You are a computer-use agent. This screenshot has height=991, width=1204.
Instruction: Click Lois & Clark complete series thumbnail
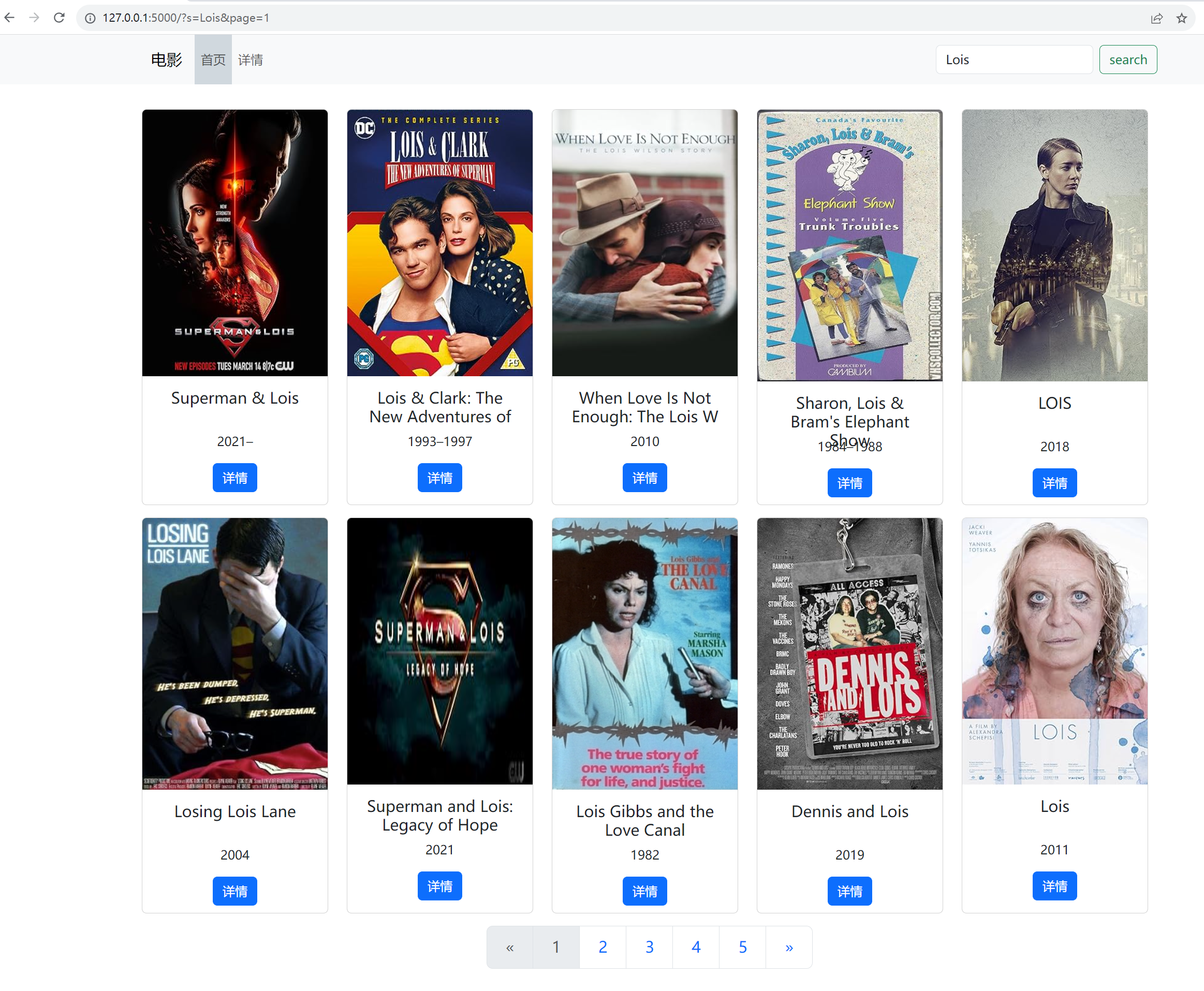[x=439, y=243]
